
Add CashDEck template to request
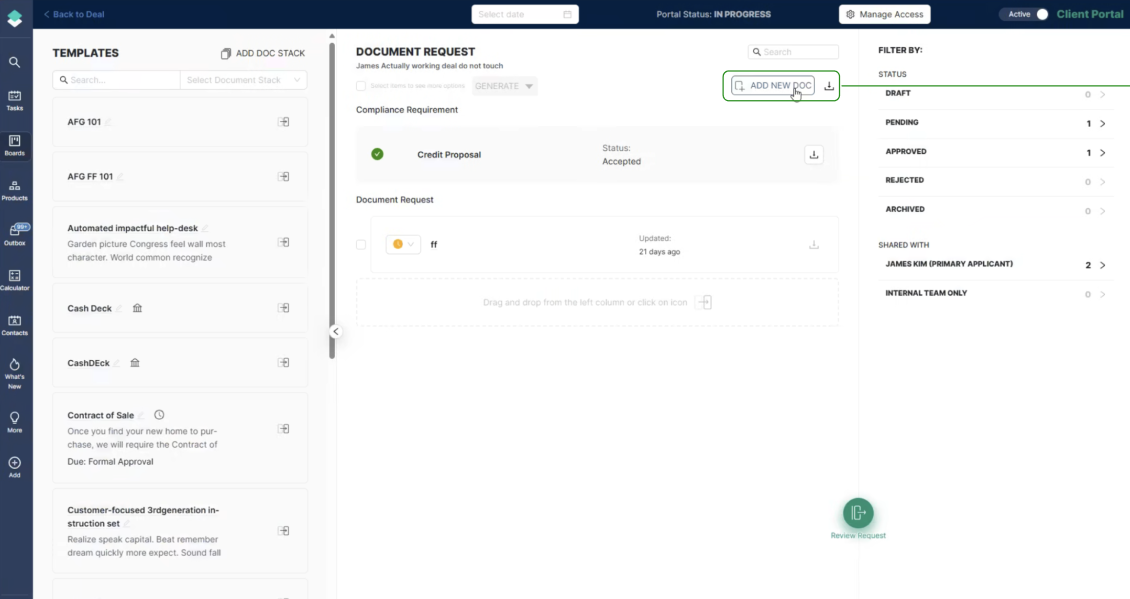(284, 363)
